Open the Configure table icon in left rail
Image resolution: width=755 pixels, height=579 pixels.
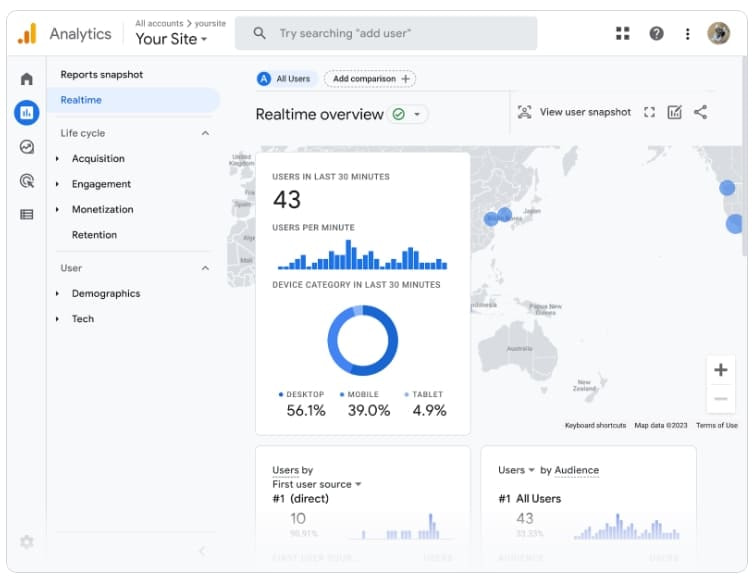tap(26, 214)
